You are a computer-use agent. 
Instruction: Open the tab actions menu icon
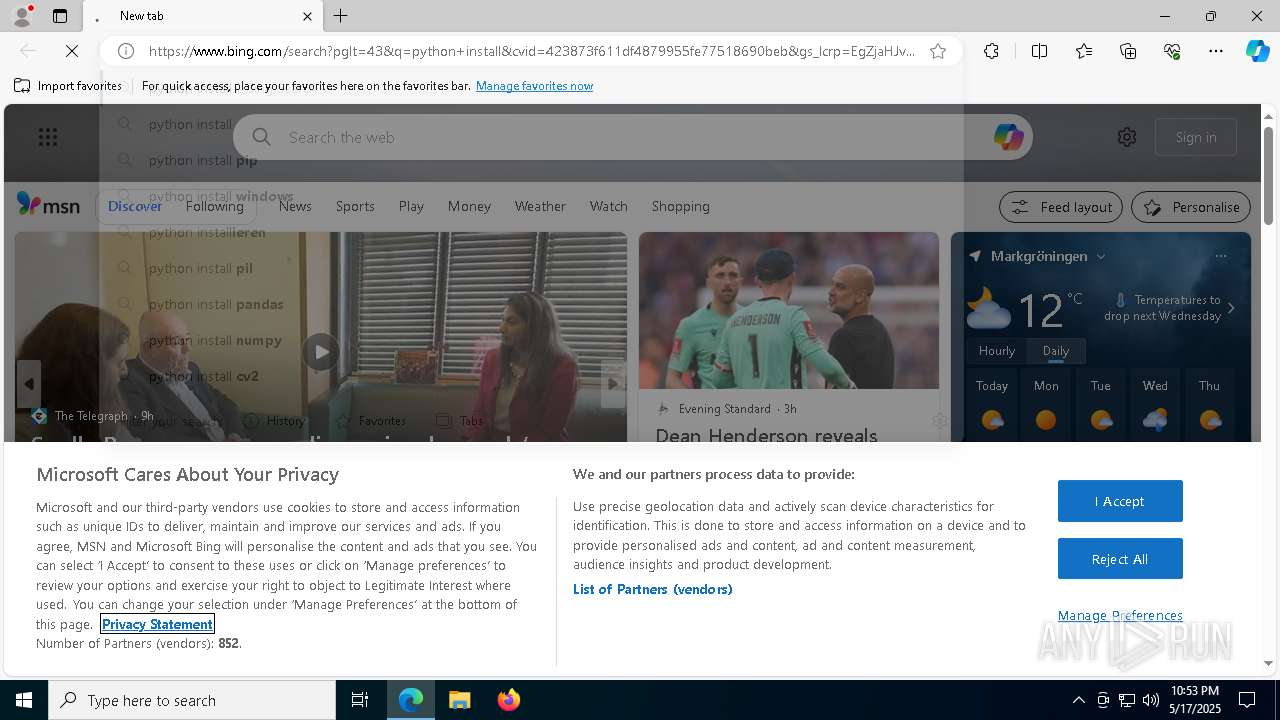click(x=60, y=16)
